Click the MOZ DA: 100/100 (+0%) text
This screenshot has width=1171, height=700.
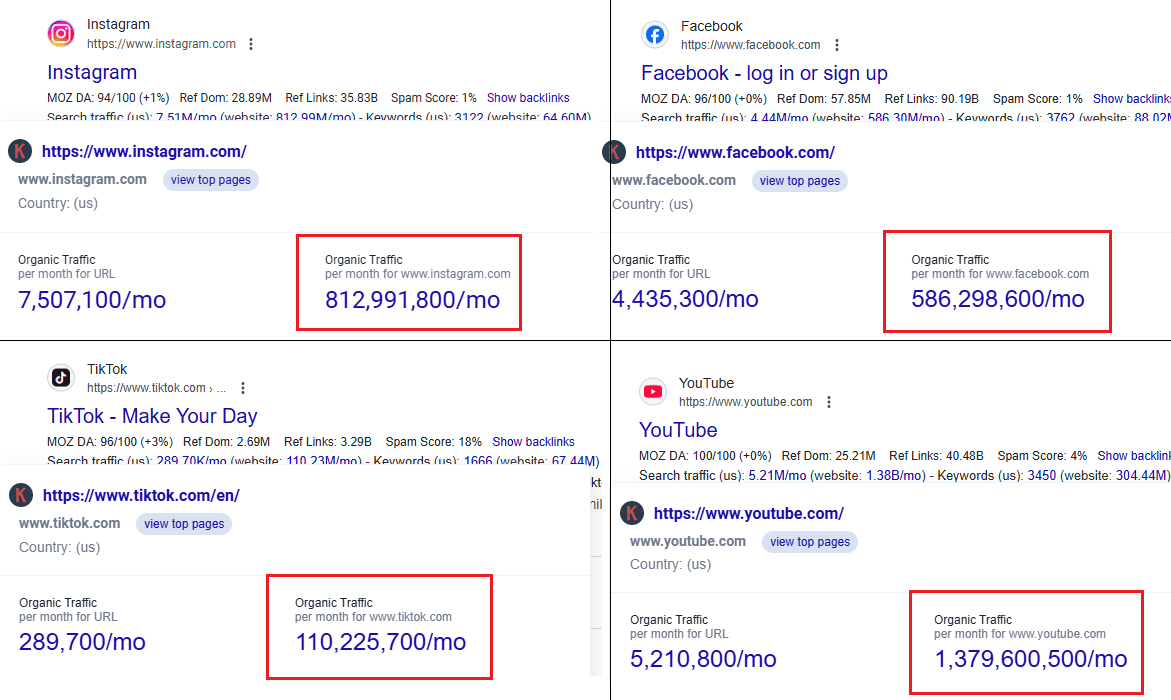coord(705,456)
